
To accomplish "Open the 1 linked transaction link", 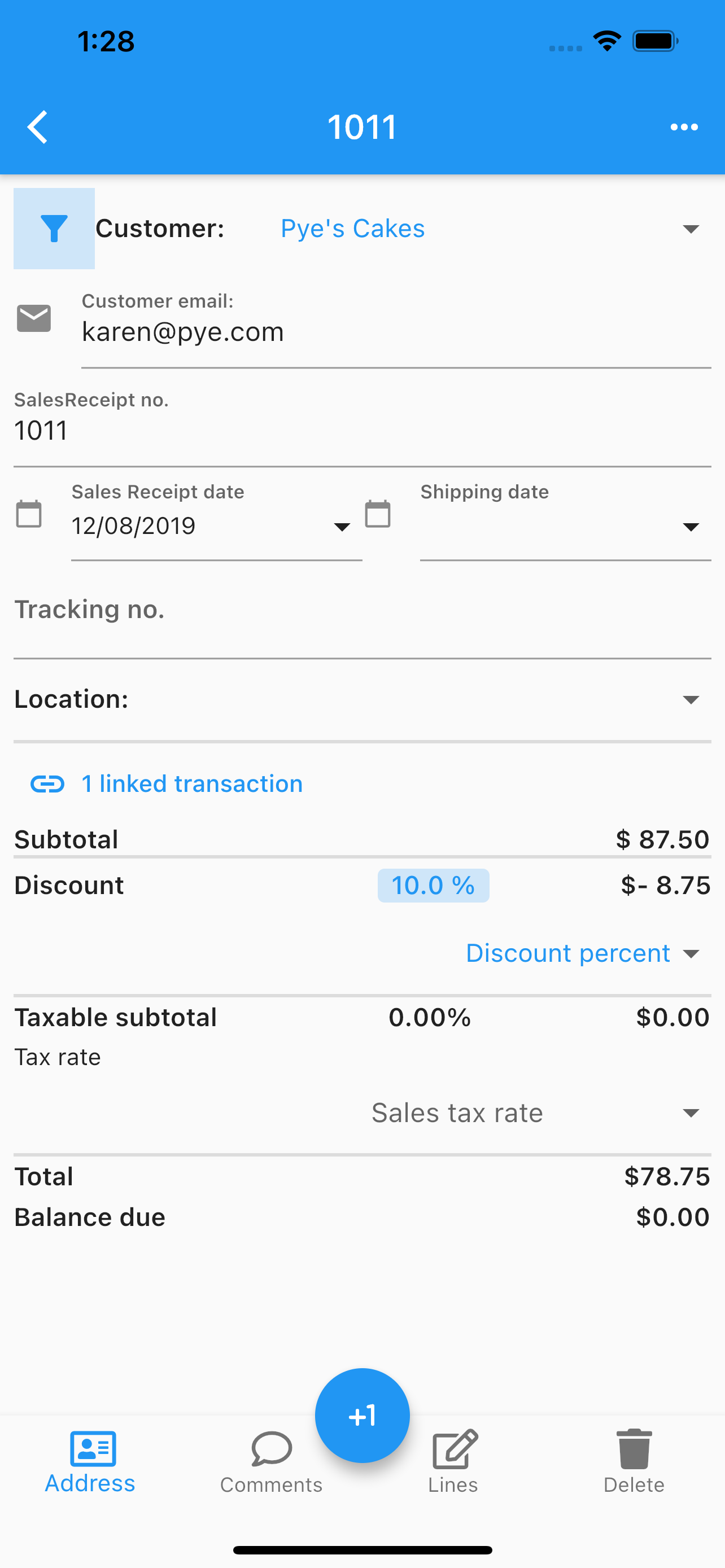I will (x=192, y=784).
